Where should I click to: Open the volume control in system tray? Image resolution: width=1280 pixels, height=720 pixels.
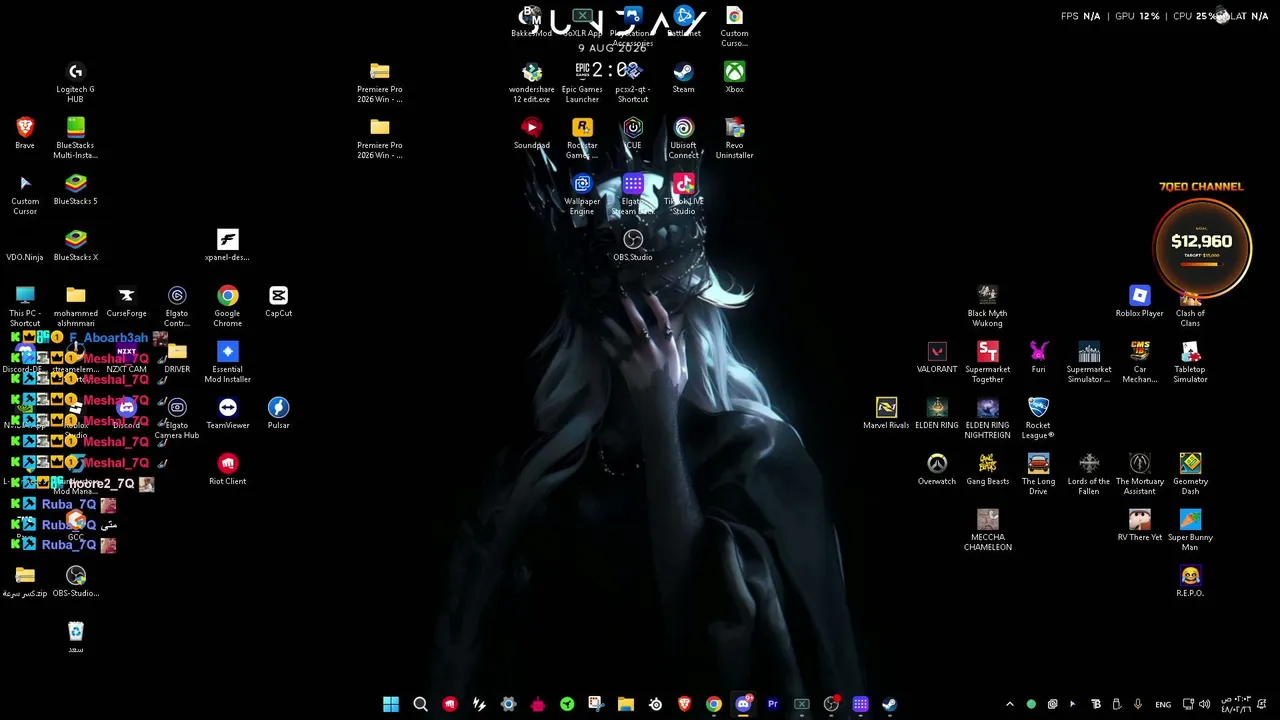click(x=1206, y=704)
